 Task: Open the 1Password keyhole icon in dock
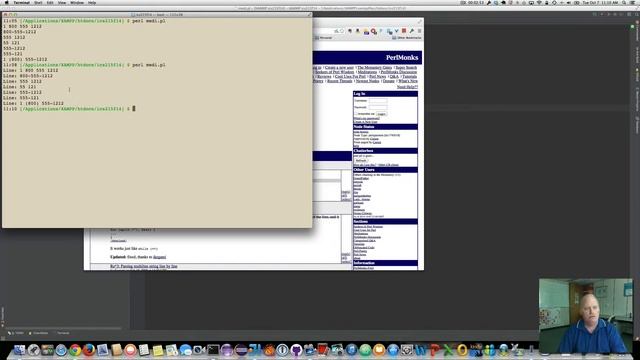point(282,350)
